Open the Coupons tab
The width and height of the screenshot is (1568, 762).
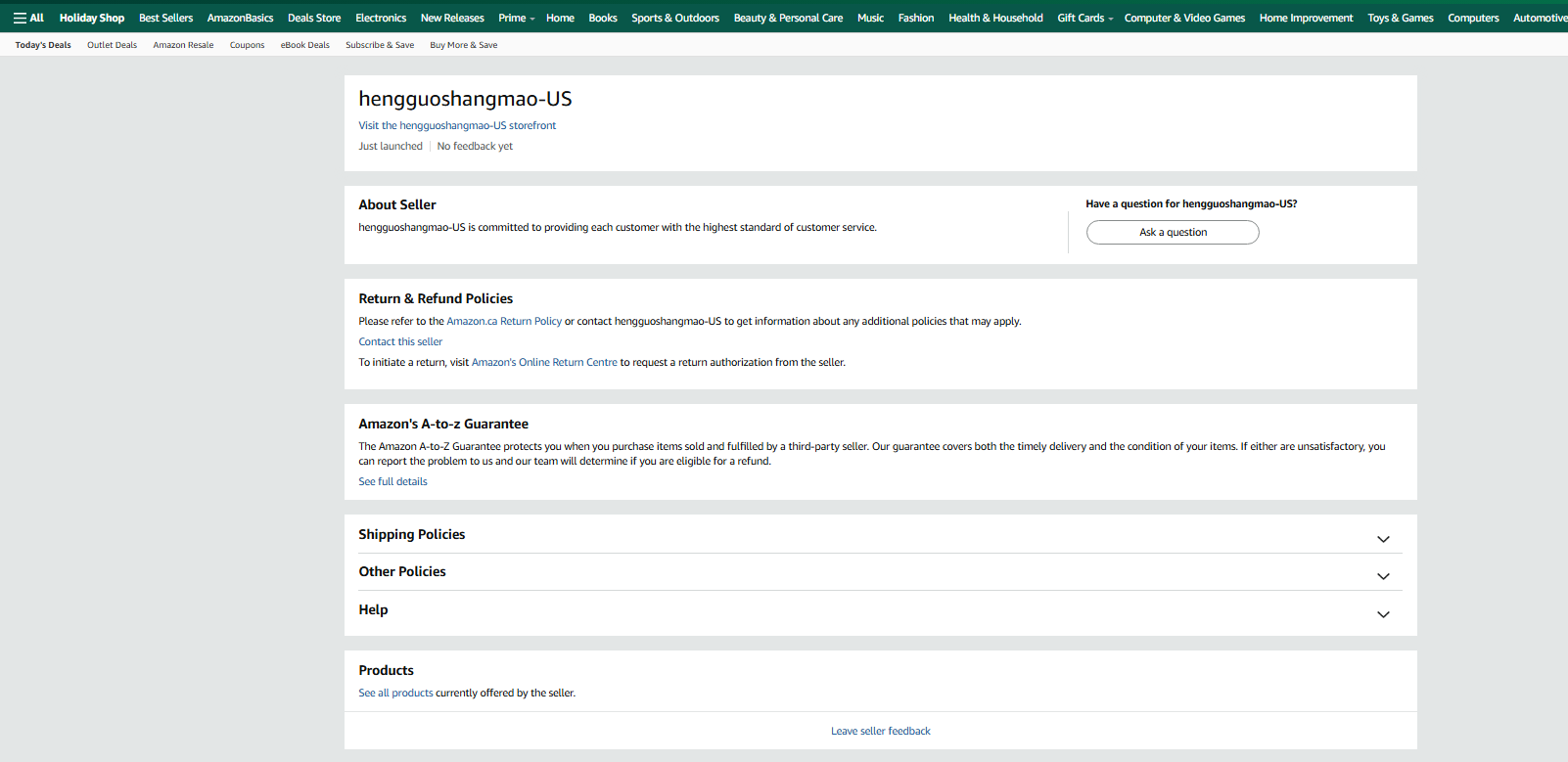(x=247, y=45)
